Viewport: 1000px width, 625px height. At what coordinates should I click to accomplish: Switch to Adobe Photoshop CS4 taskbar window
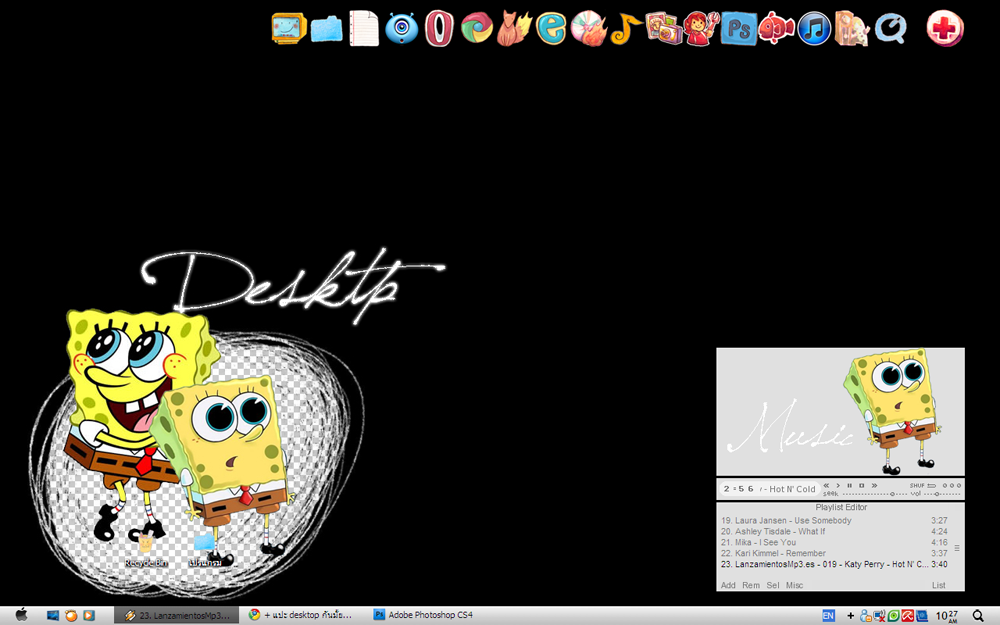point(423,615)
